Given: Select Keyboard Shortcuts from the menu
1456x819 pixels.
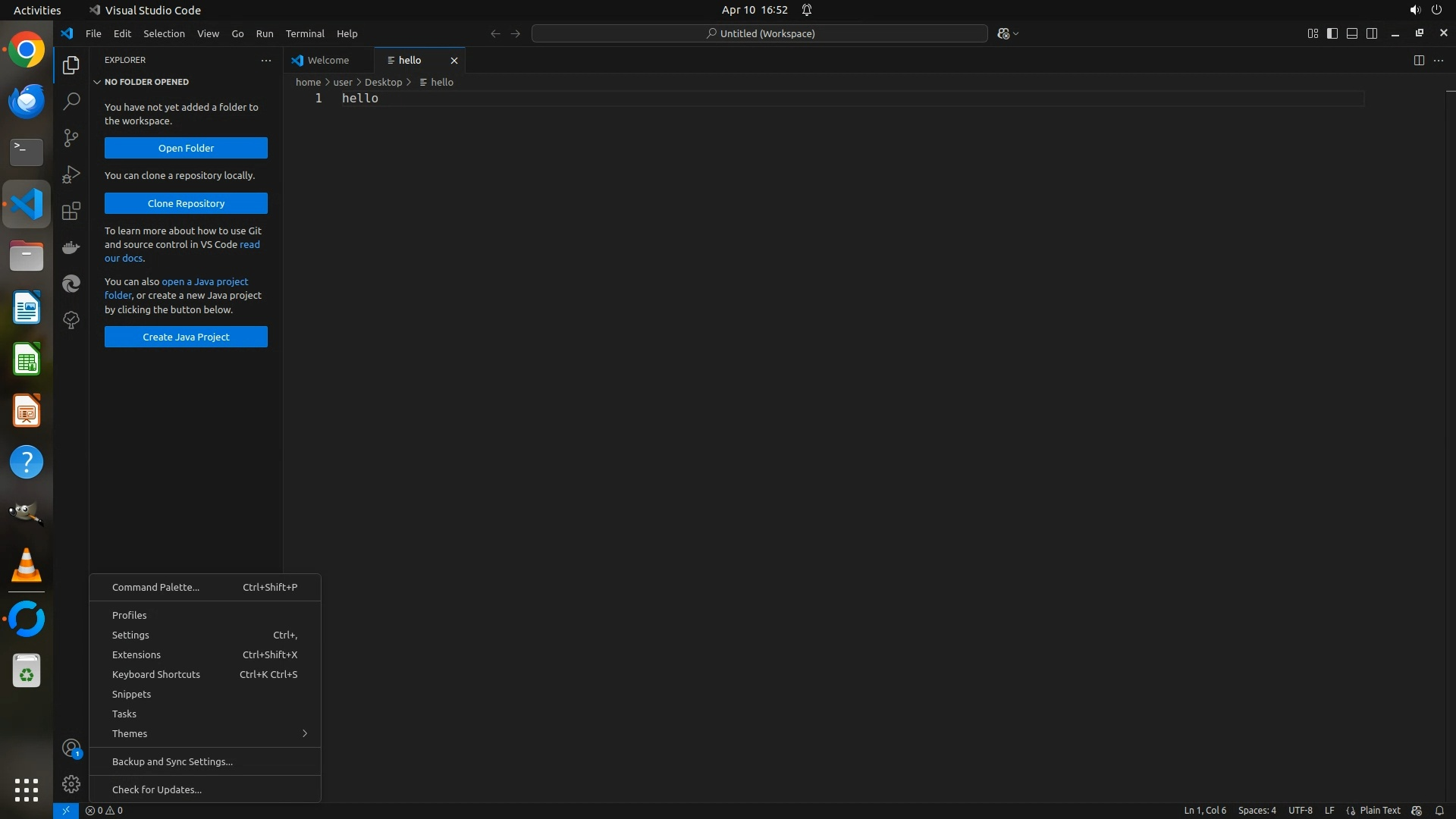Looking at the screenshot, I should click(156, 674).
